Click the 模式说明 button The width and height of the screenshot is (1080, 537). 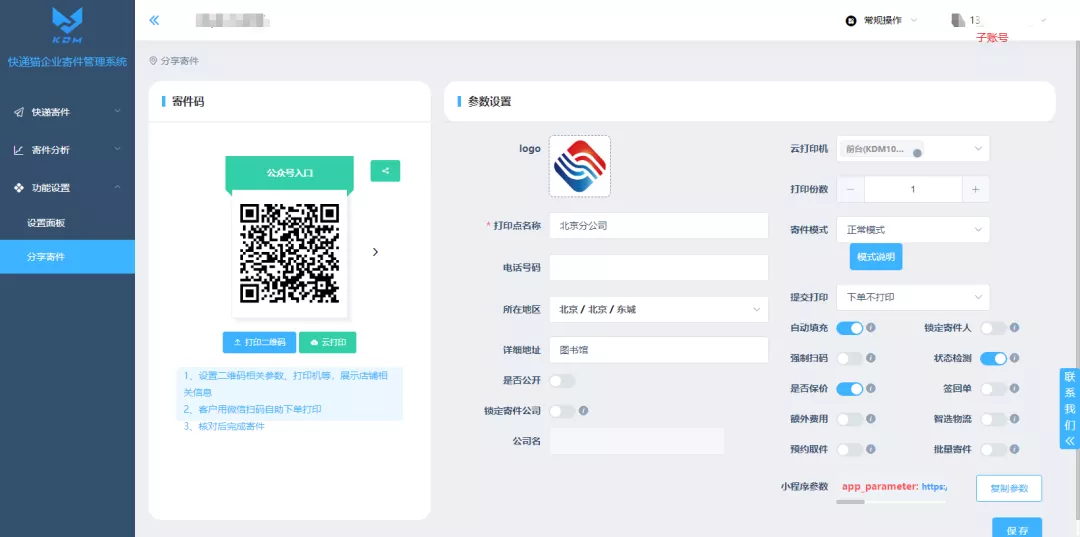[875, 257]
